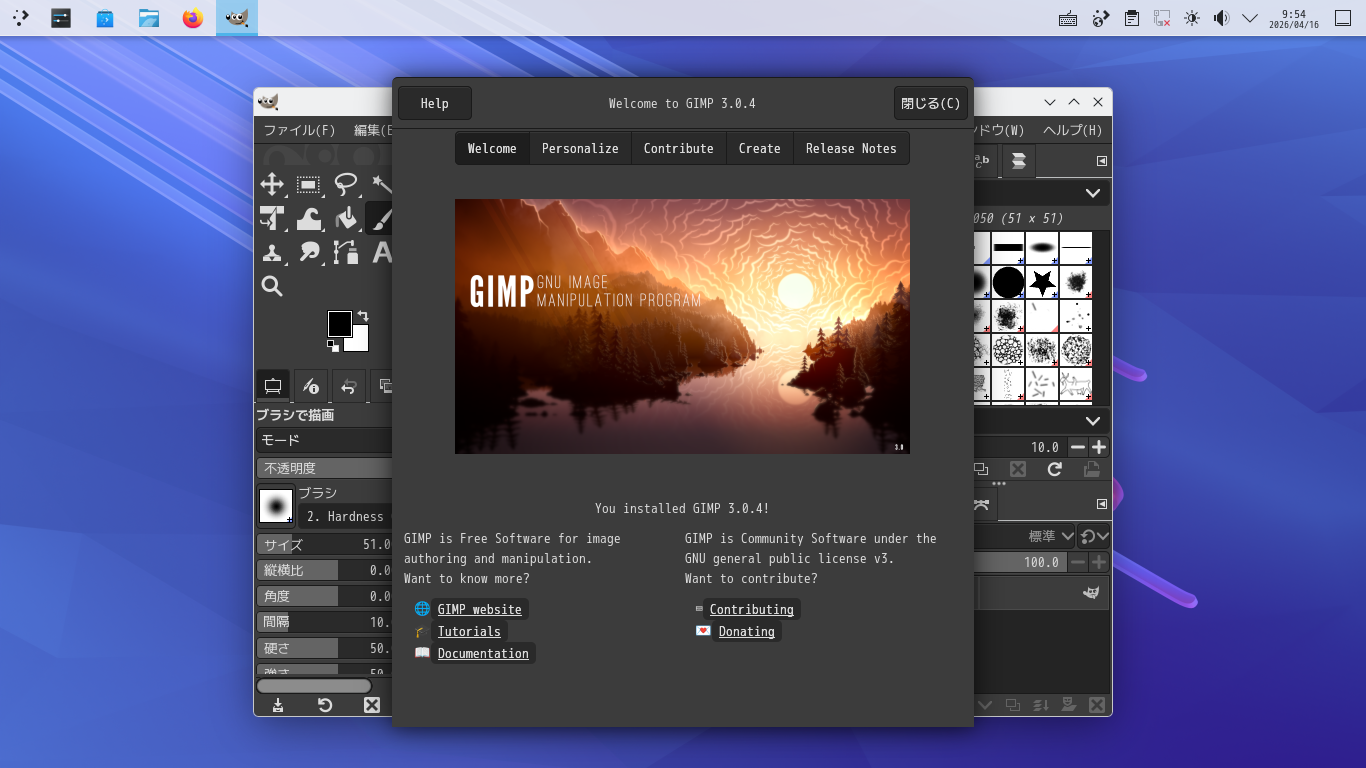Viewport: 1366px width, 768px height.
Task: Select the Paths tool
Action: (x=346, y=253)
